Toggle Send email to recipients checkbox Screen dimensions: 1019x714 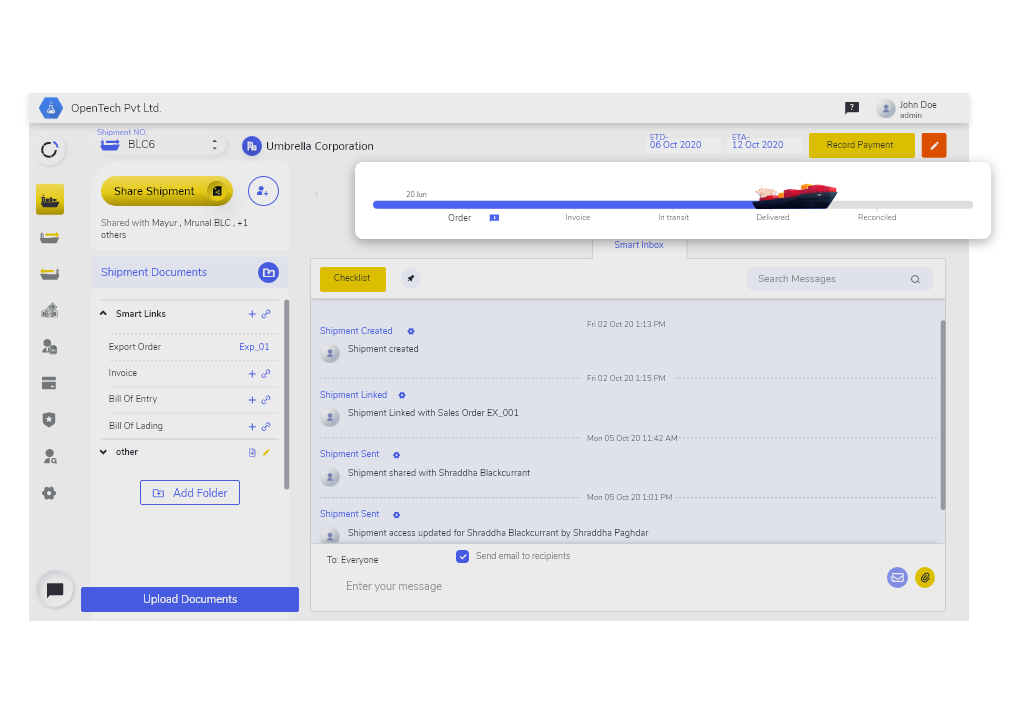[462, 556]
